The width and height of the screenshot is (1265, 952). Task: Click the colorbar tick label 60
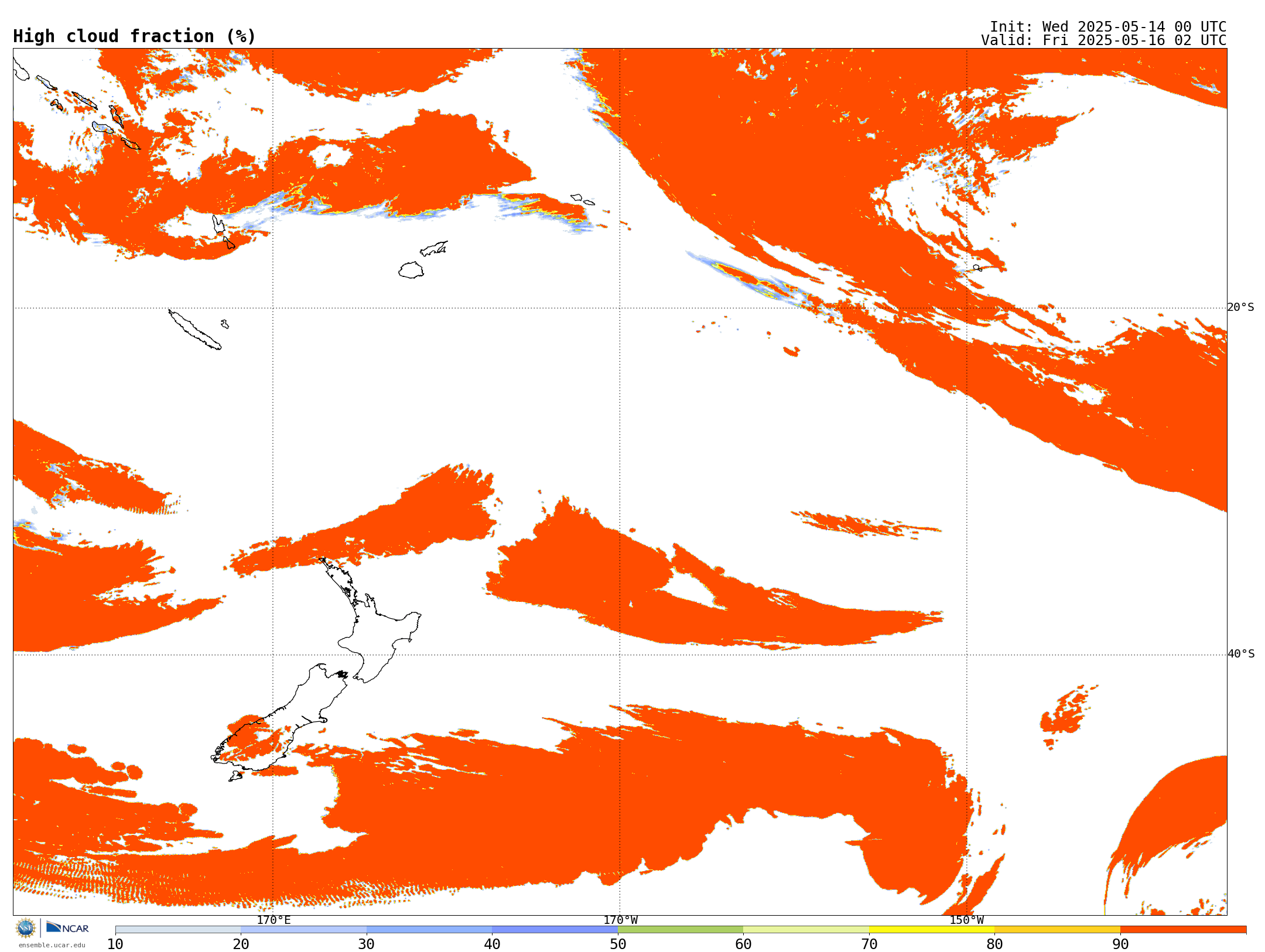click(x=743, y=944)
